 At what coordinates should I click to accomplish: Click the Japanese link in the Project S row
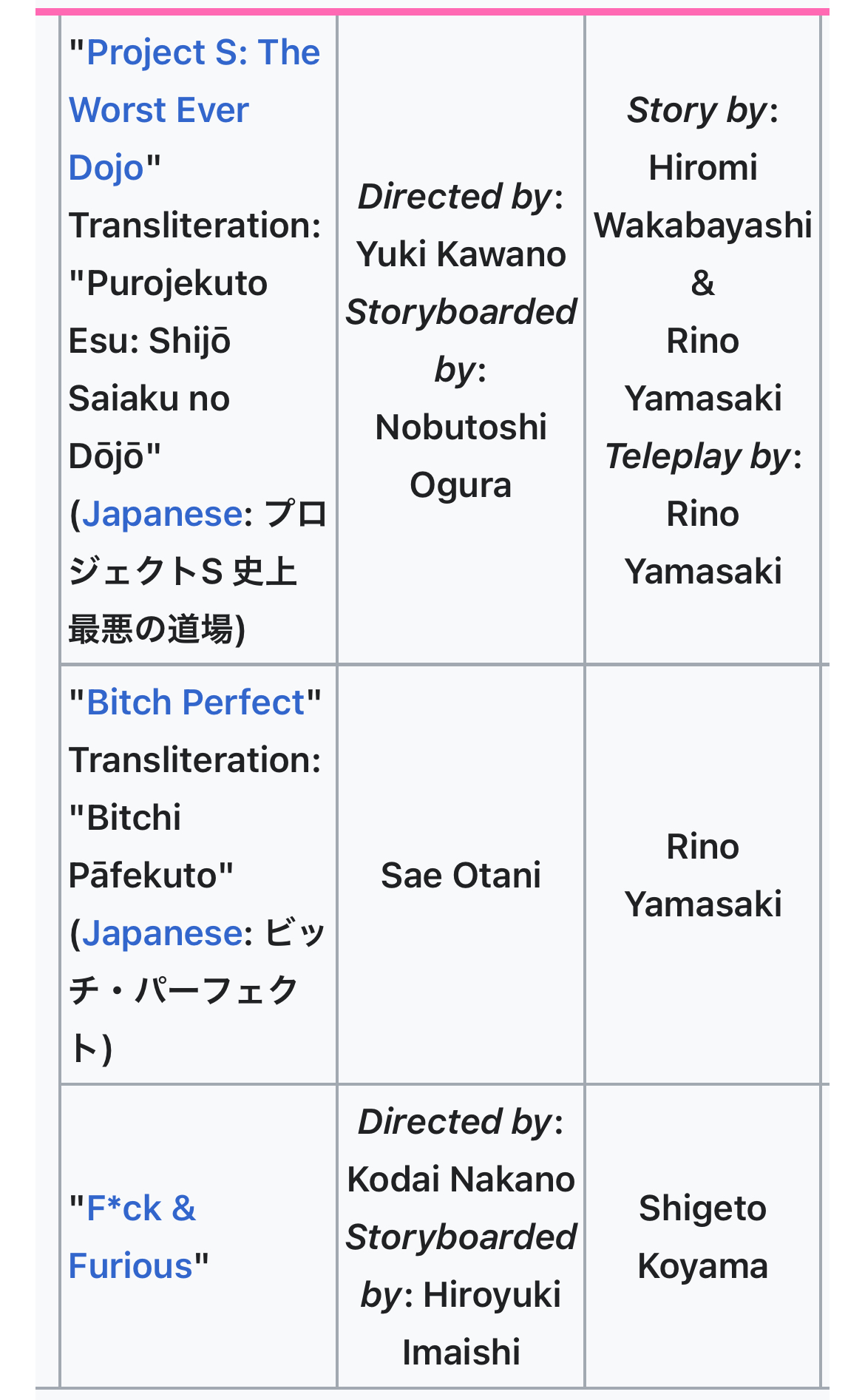(x=163, y=513)
